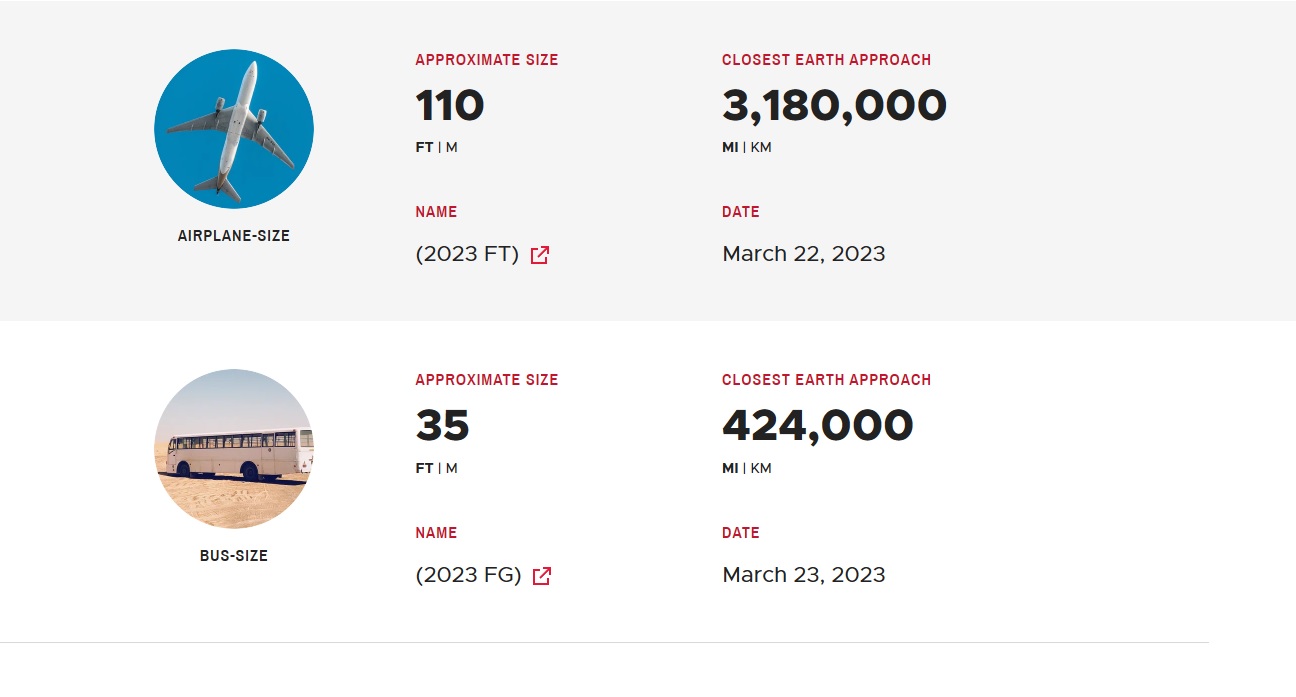The height and width of the screenshot is (697, 1296).
Task: Show 3,180,000 approach distance in KM
Action: pos(761,148)
